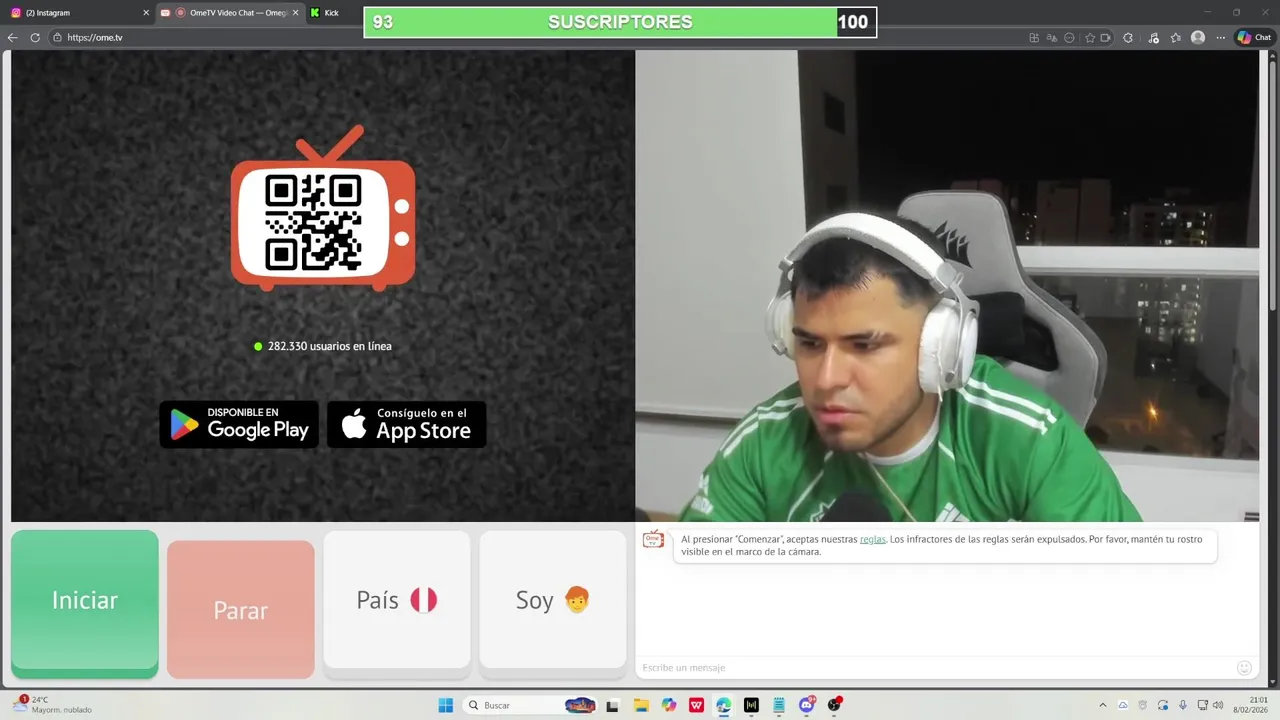The height and width of the screenshot is (720, 1280).
Task: Switch to the Instagram tab
Action: [x=78, y=13]
